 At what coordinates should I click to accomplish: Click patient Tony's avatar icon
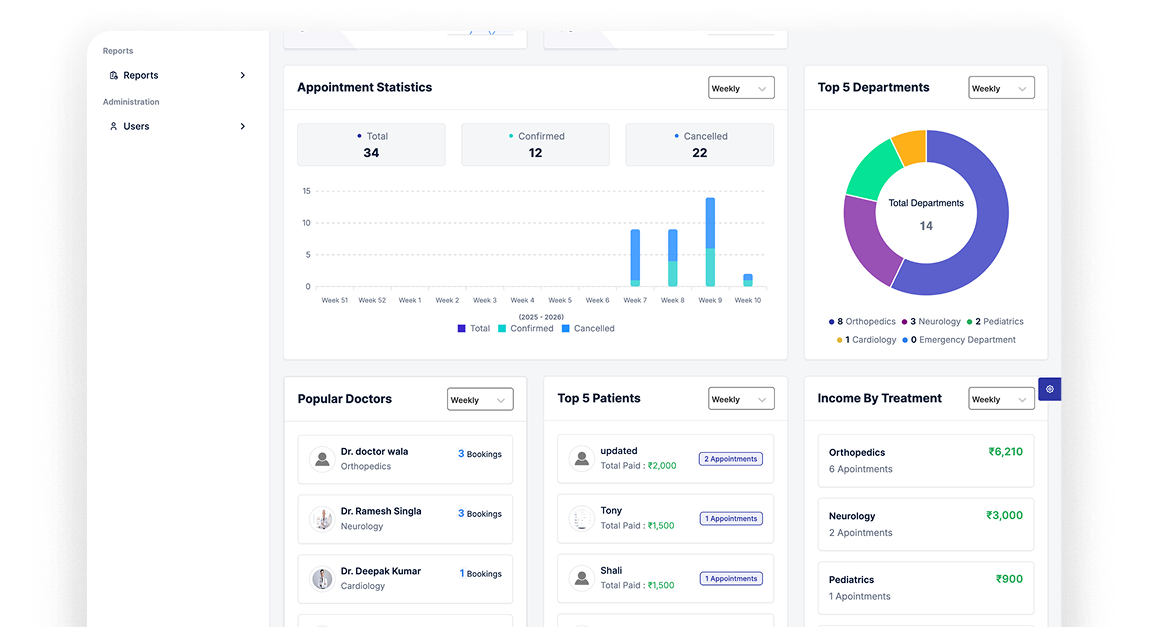[581, 518]
